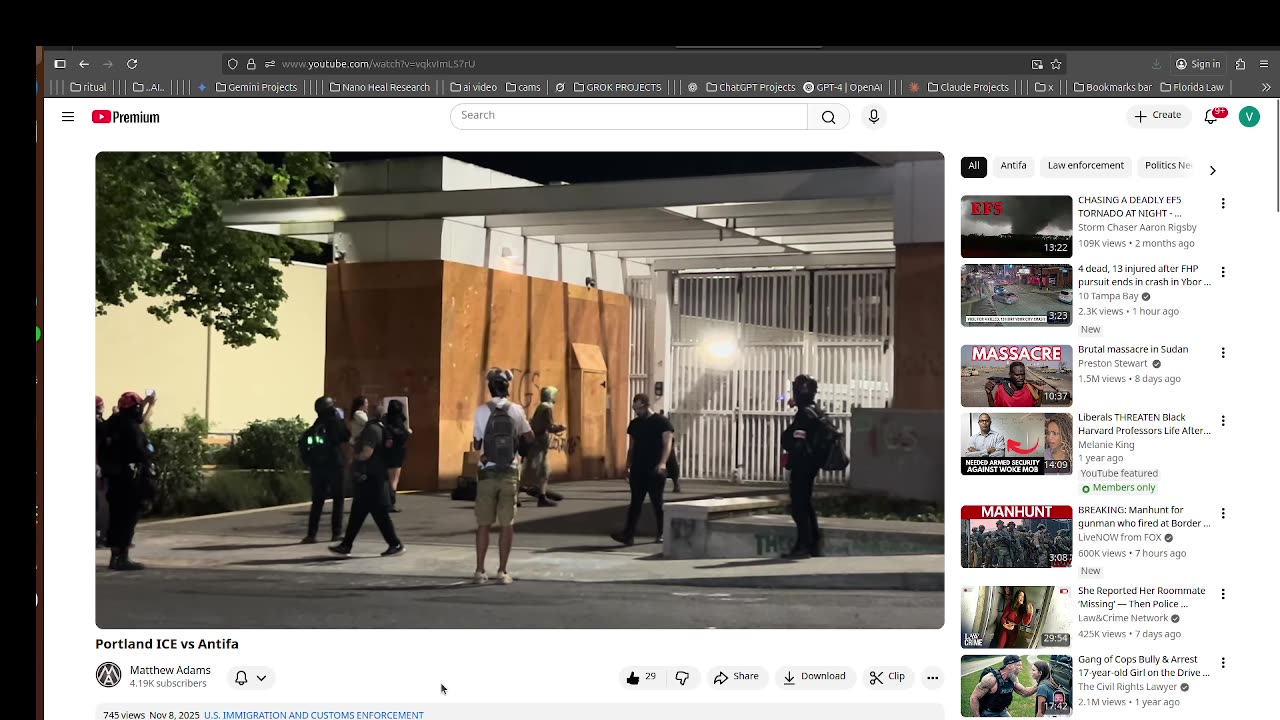Open the ritual bookmarks folder
This screenshot has height=720, width=1280.
coord(88,87)
